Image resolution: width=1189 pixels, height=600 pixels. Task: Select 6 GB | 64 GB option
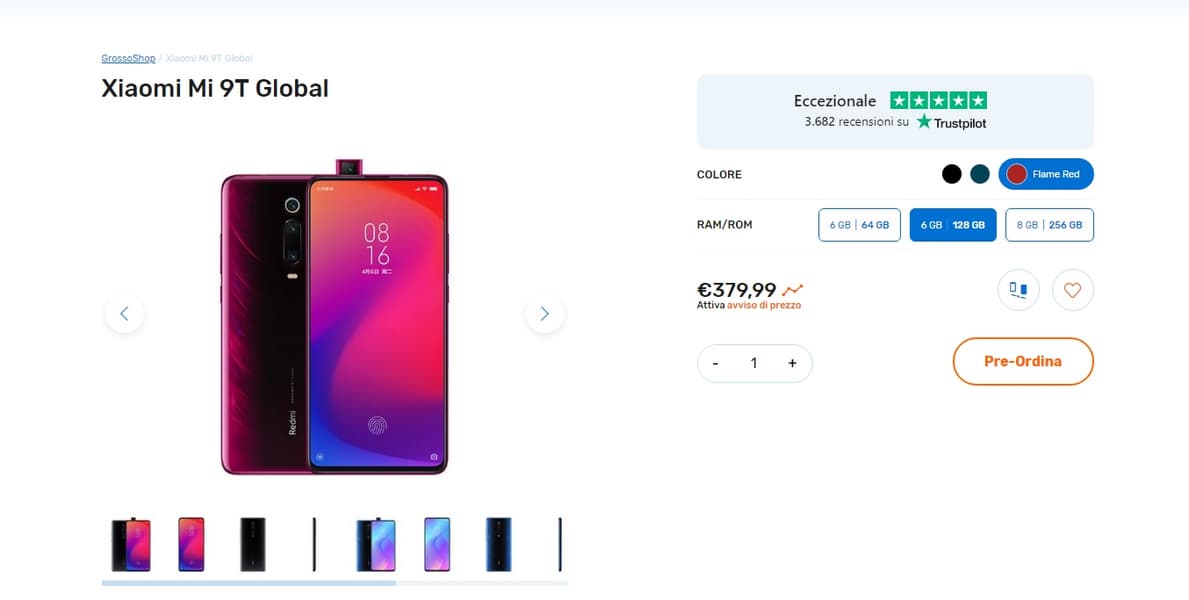point(859,225)
